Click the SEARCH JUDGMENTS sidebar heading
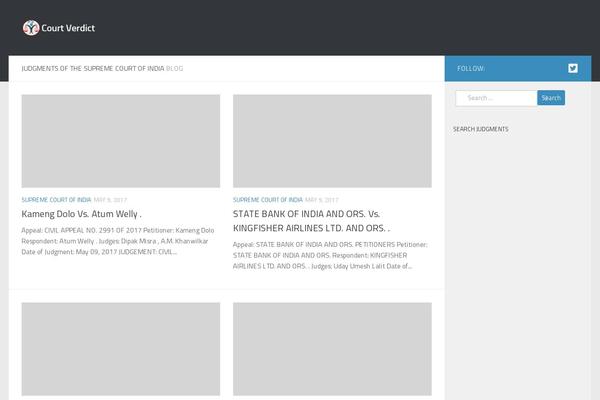Screen dimensions: 600x400 tap(481, 129)
